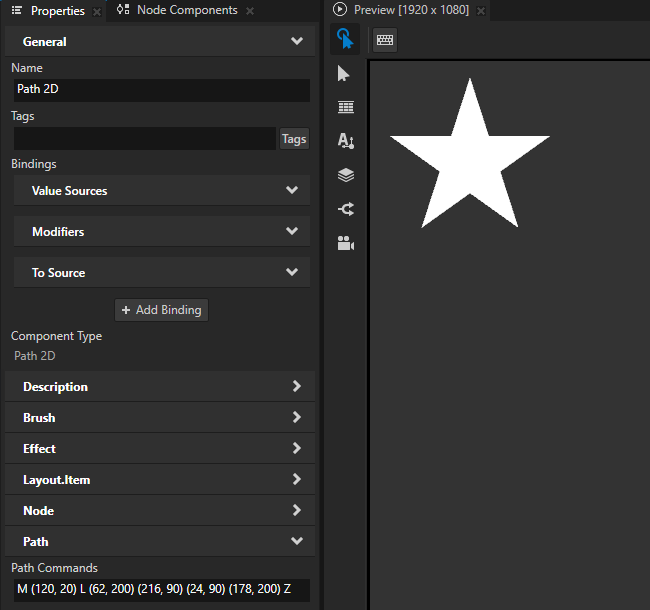Select the node connection tool icon
The height and width of the screenshot is (610, 650).
point(346,209)
